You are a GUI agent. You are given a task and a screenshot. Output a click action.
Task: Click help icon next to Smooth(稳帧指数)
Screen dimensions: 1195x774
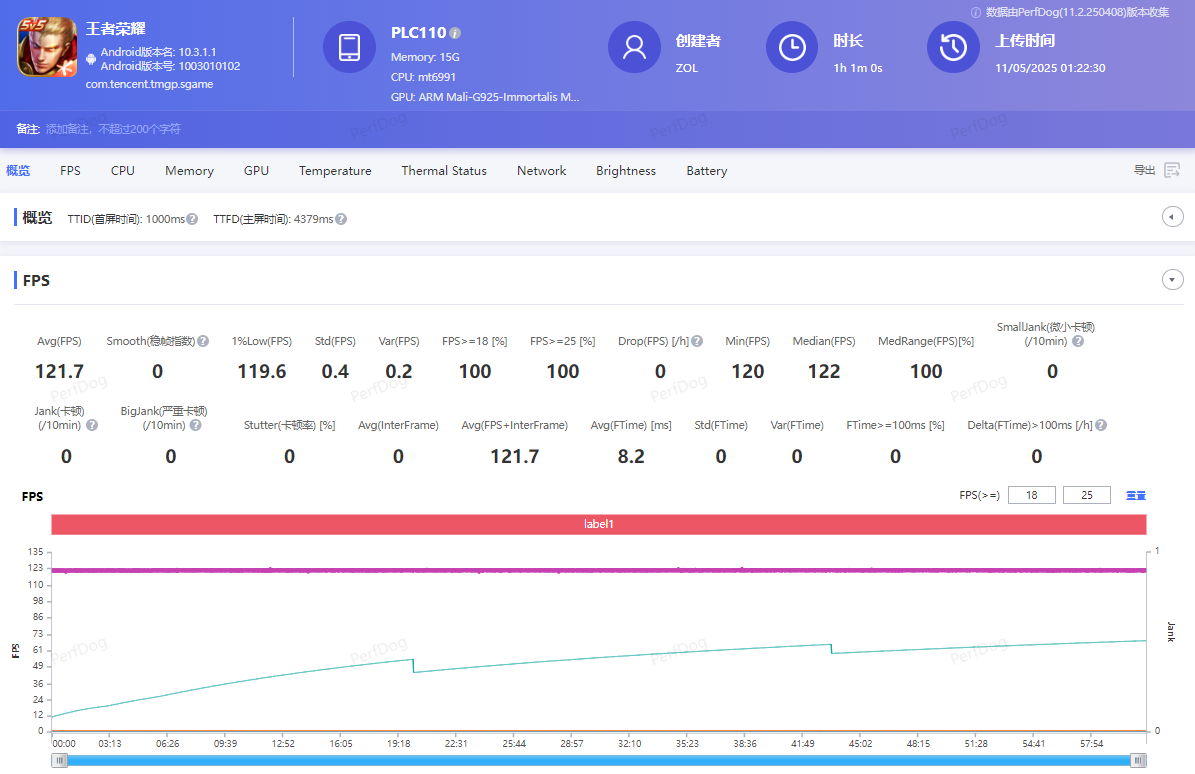click(x=203, y=341)
